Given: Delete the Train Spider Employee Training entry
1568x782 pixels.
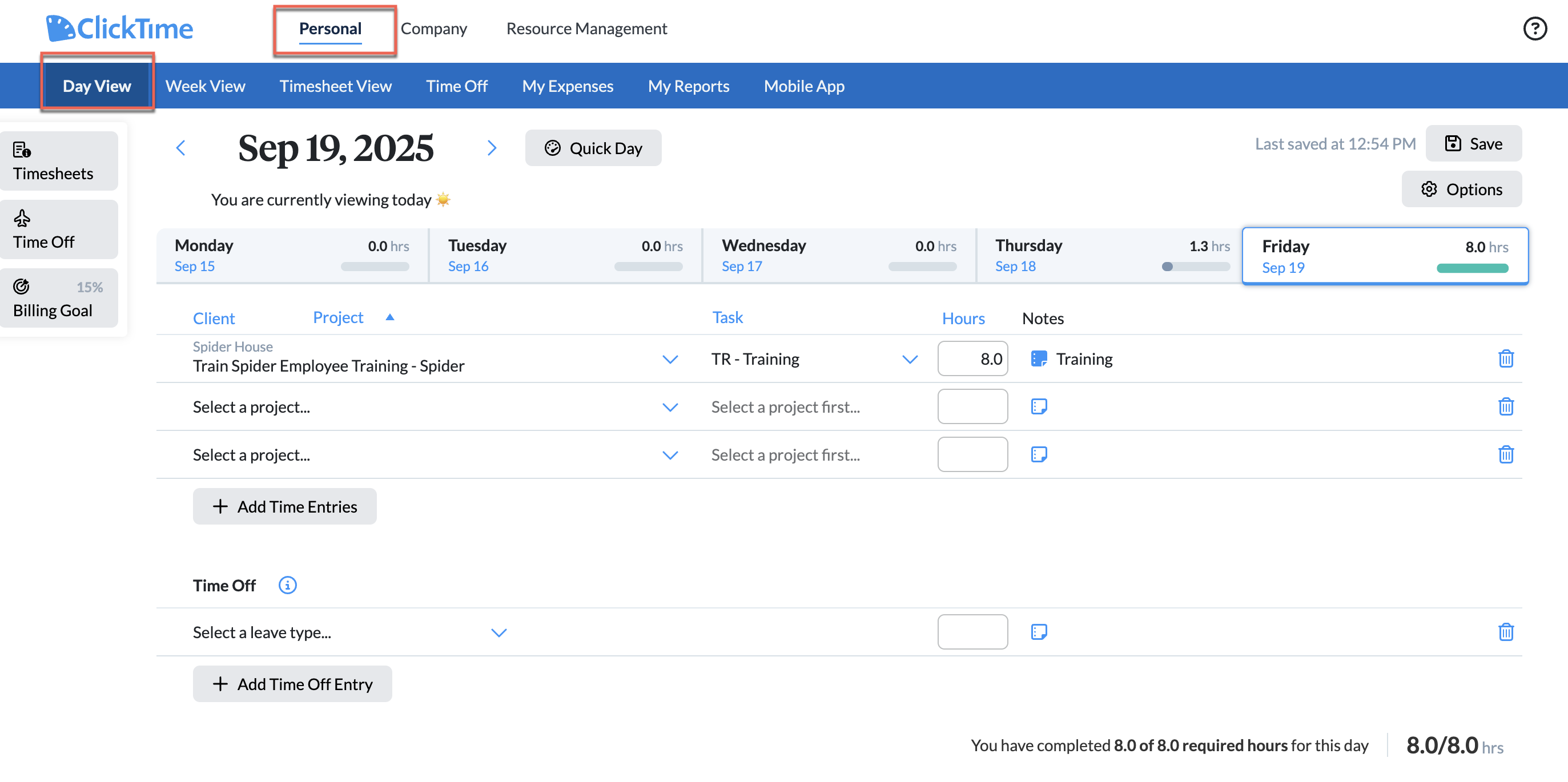Looking at the screenshot, I should (x=1505, y=358).
